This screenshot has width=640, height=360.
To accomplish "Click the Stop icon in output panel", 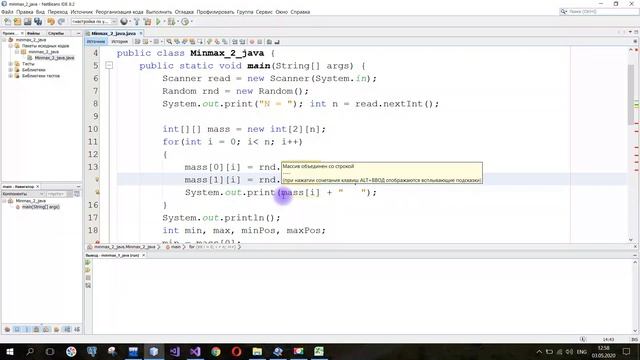I will (88, 278).
